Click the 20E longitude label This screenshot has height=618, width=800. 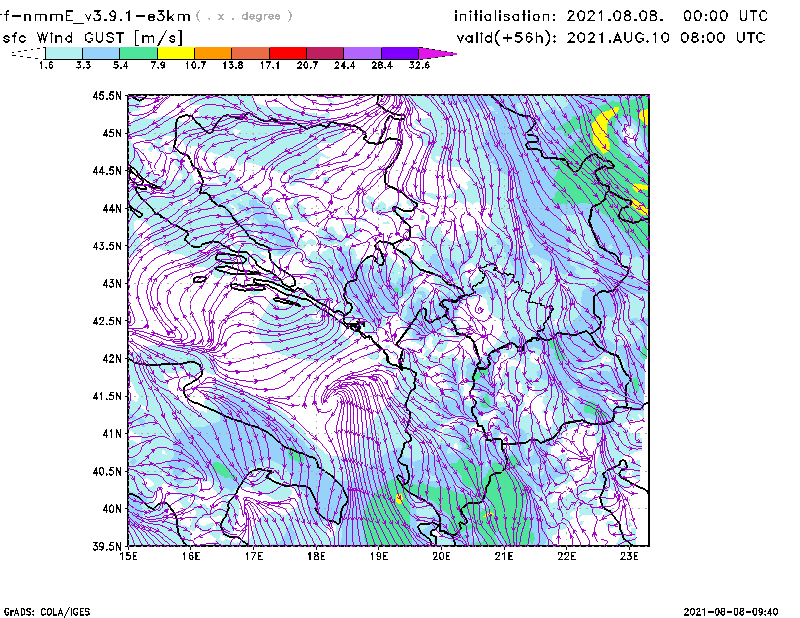tap(441, 556)
